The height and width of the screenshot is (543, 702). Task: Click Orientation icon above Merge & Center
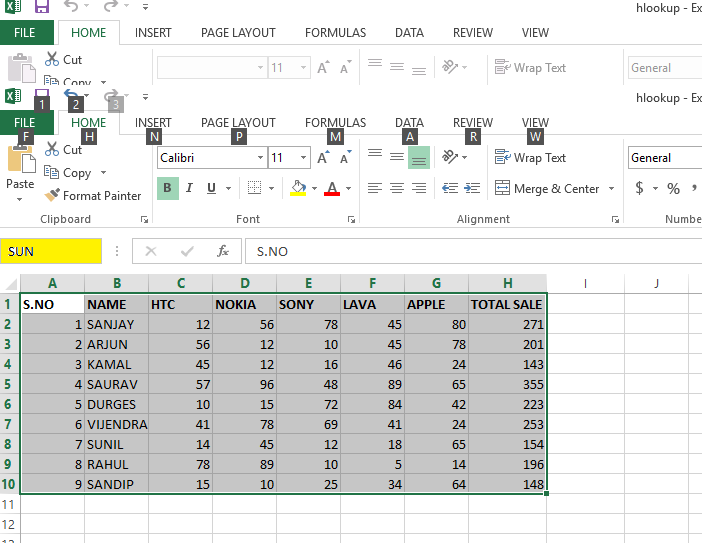(450, 157)
